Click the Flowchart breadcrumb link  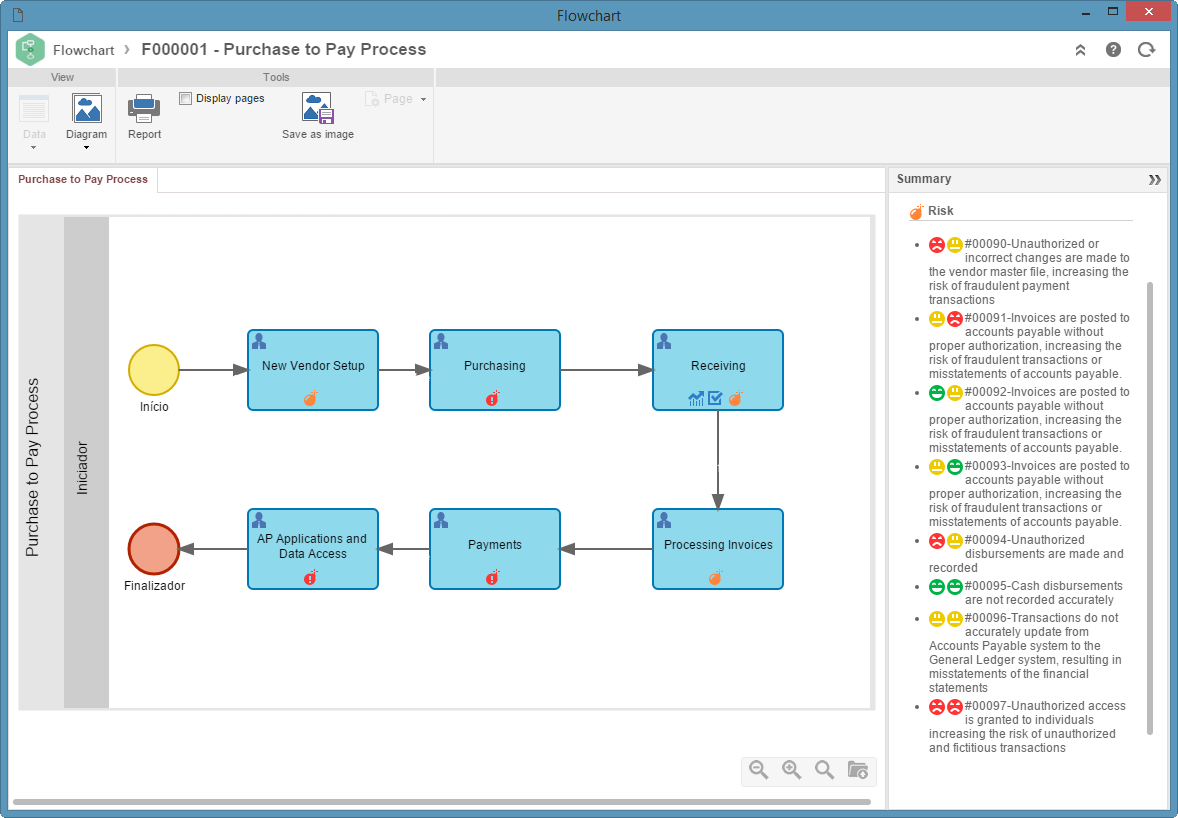click(x=83, y=50)
